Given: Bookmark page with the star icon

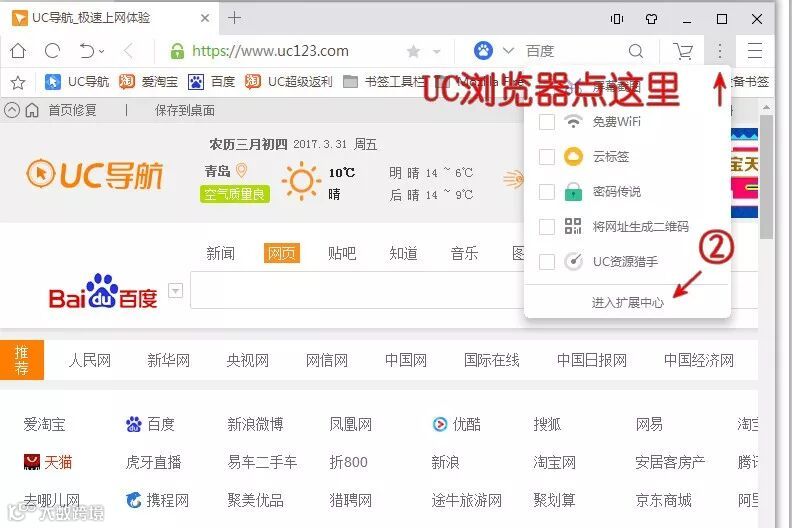Looking at the screenshot, I should point(413,51).
